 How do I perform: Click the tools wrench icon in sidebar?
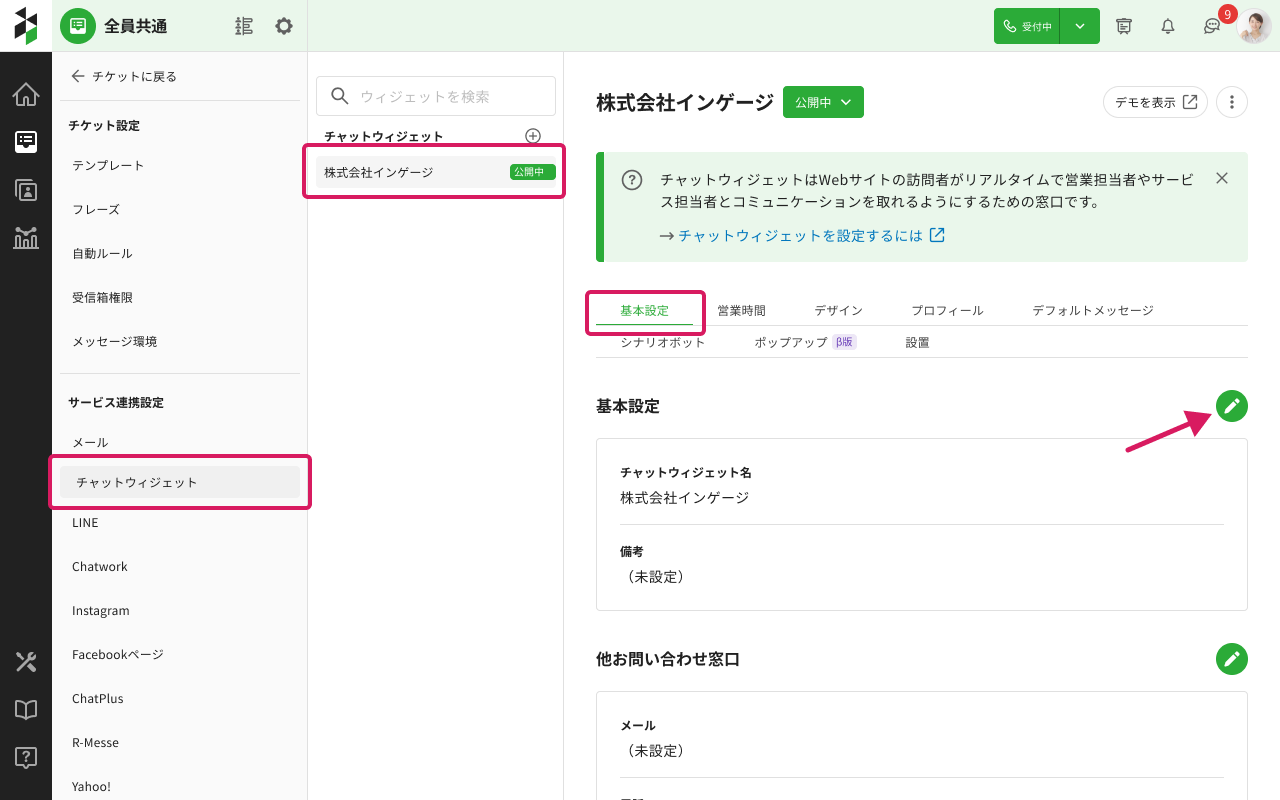click(26, 662)
